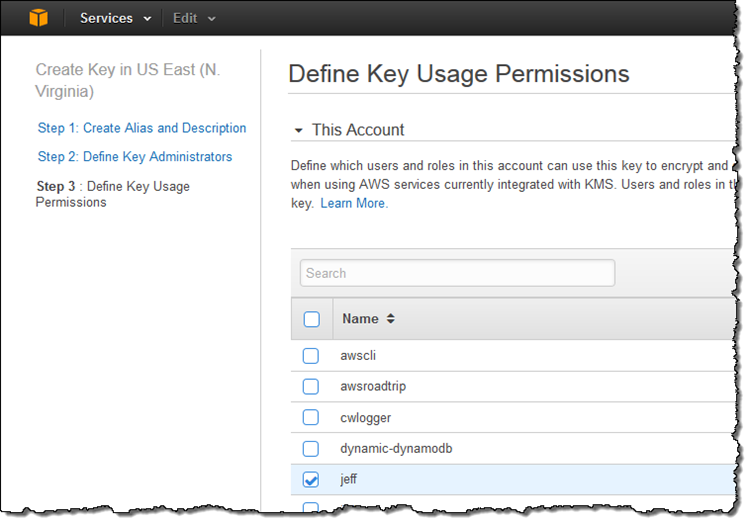Click the Name column header
Image resolution: width=750 pixels, height=523 pixels.
(360, 319)
